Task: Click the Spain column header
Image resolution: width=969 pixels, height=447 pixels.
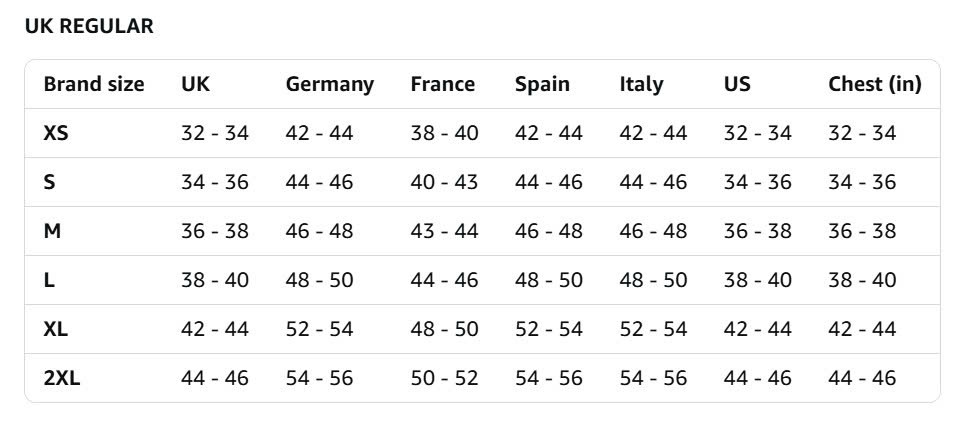Action: [x=542, y=84]
